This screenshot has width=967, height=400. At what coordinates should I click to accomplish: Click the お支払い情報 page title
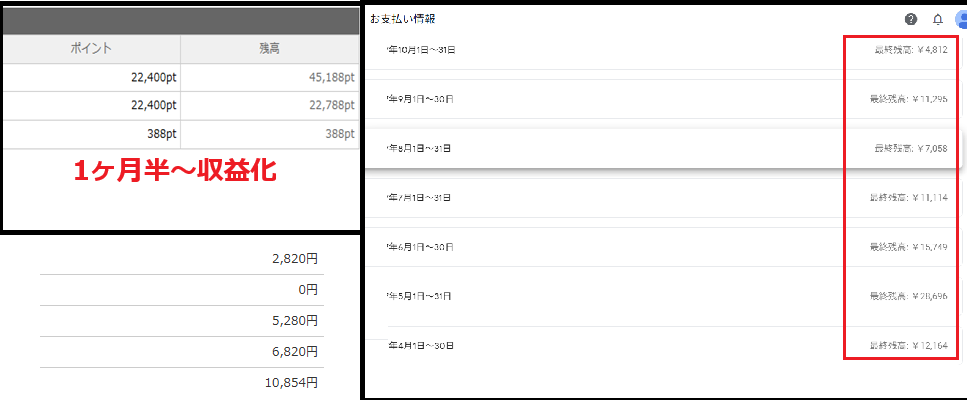[x=402, y=19]
